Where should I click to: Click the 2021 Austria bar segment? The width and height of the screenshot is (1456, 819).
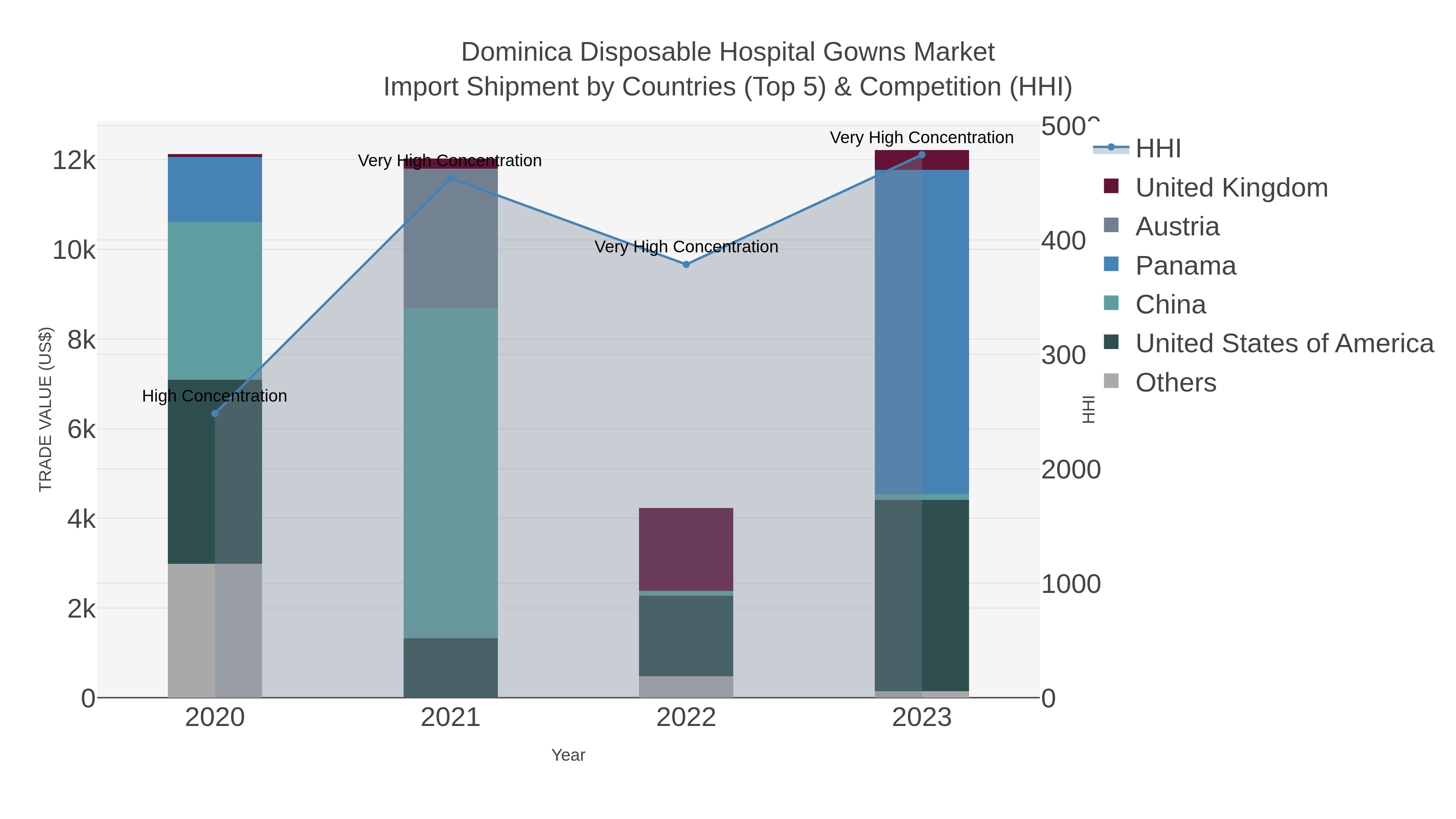point(451,239)
